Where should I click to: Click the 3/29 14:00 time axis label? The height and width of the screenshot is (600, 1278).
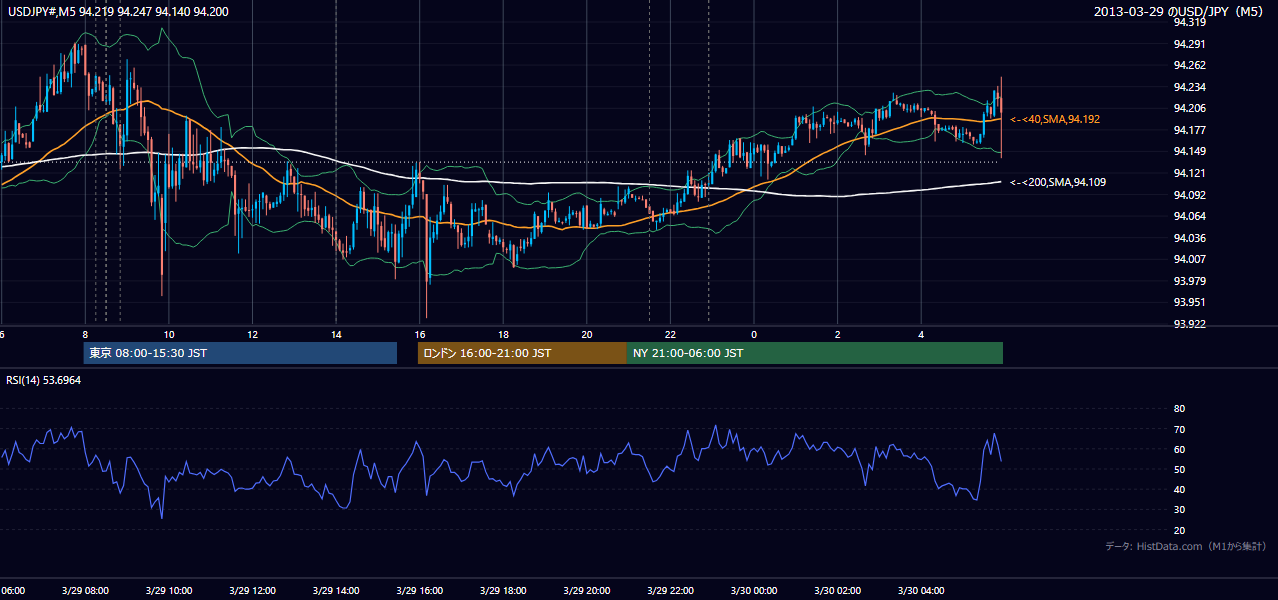(336, 590)
